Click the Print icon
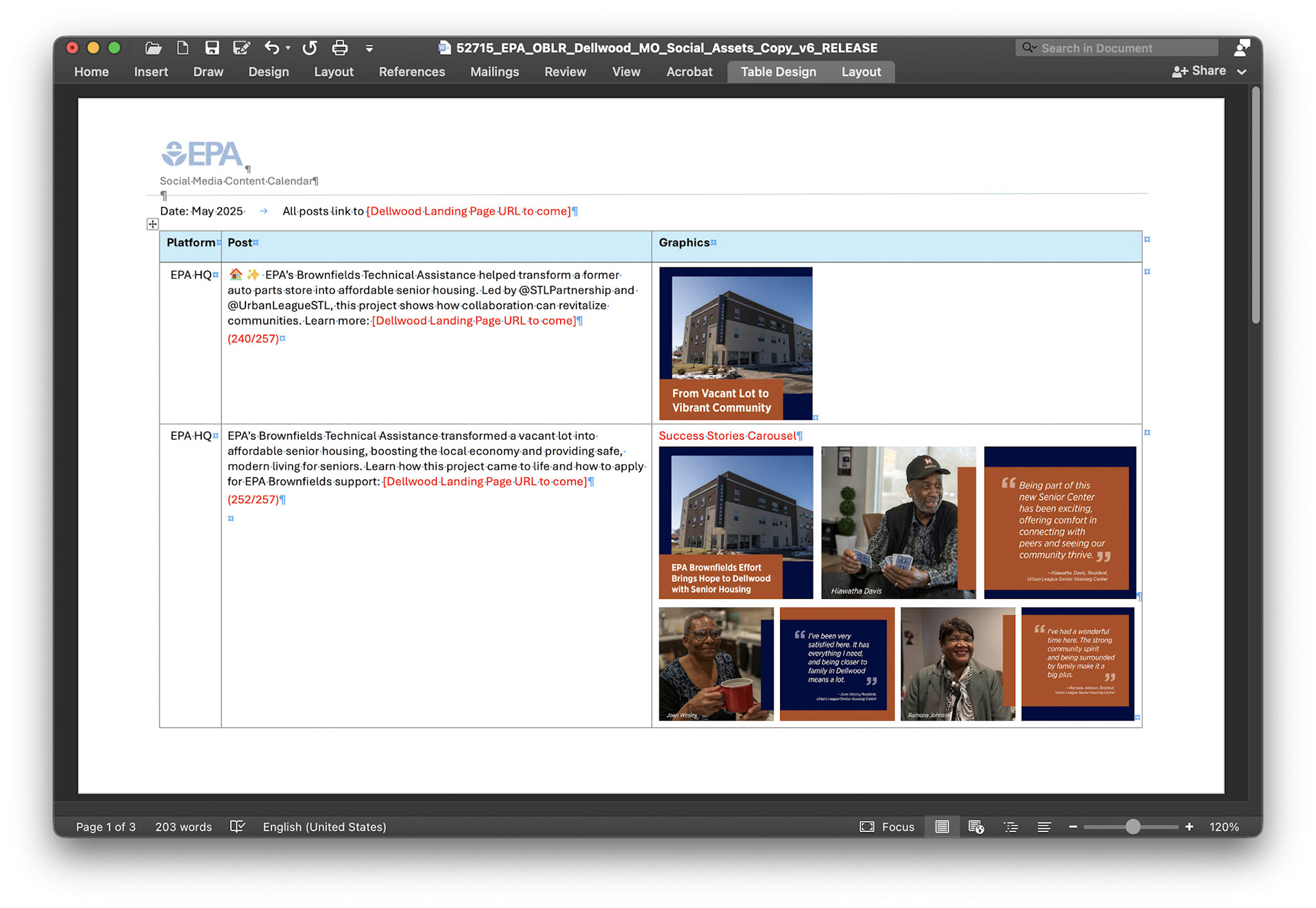Image resolution: width=1316 pixels, height=908 pixels. coord(339,48)
